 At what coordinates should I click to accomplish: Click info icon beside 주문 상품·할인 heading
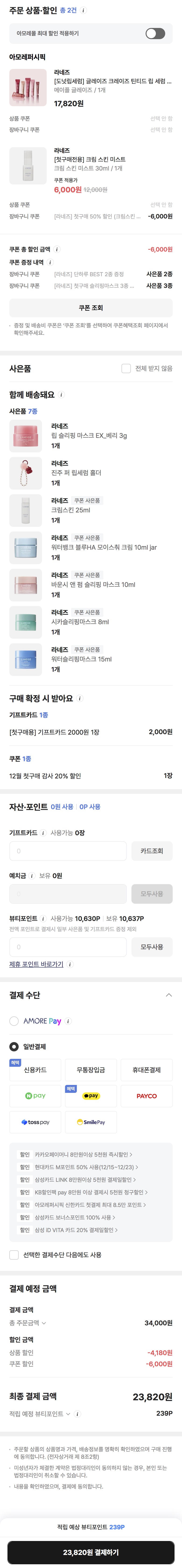click(84, 10)
